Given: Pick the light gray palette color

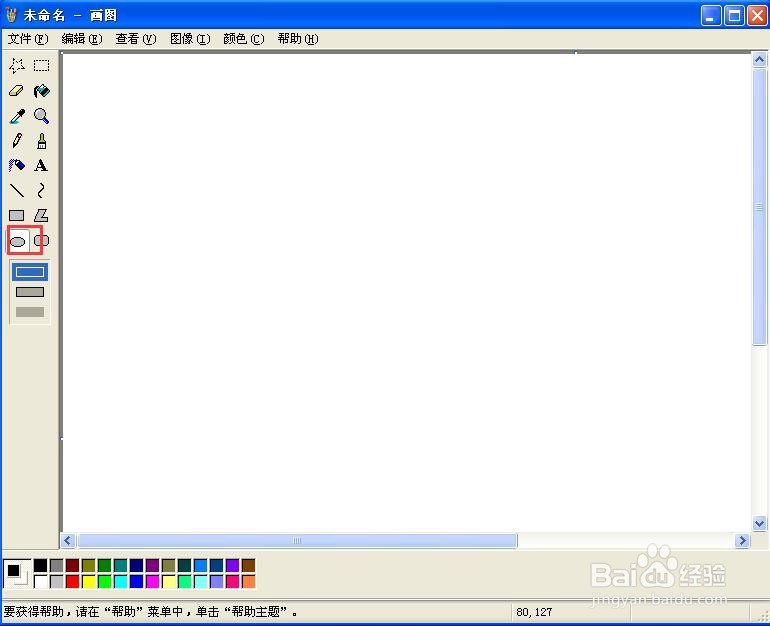Looking at the screenshot, I should coord(57,582).
